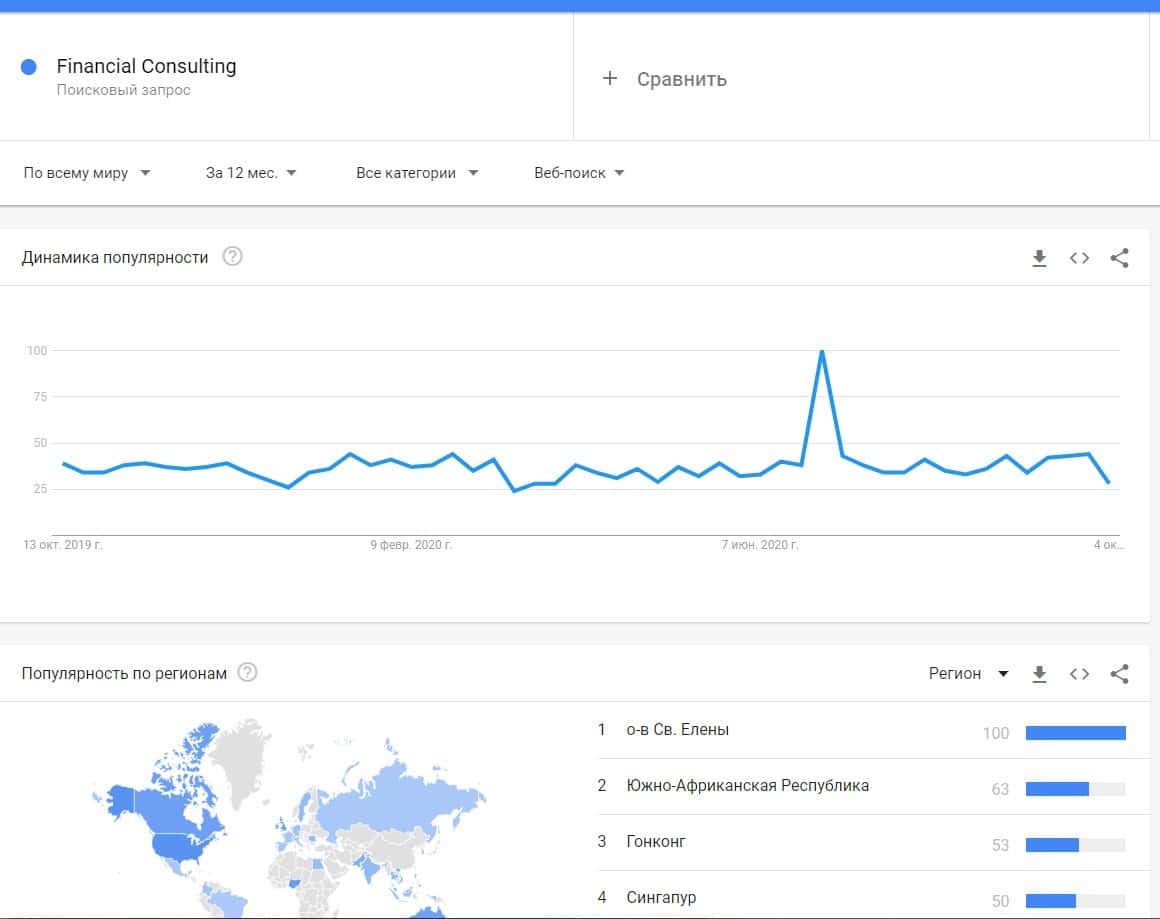Open о-в Св. Елены region entry

tap(677, 730)
